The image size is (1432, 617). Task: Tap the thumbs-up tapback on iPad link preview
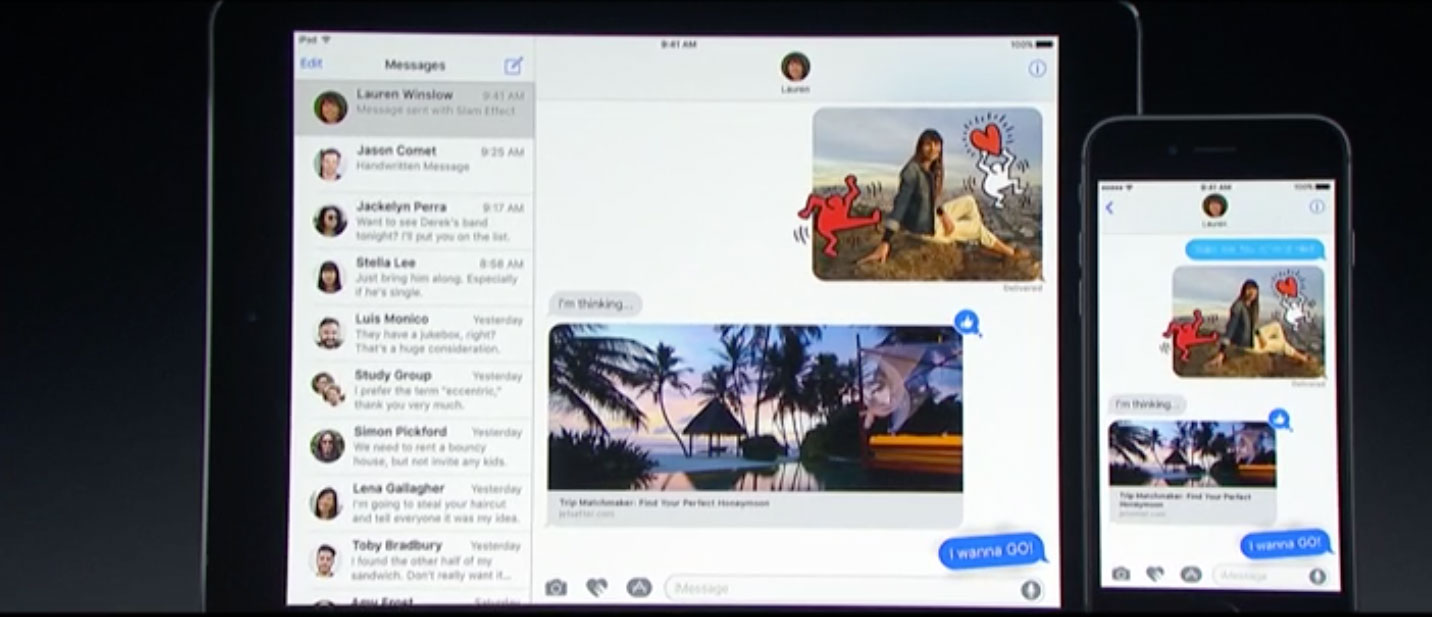(967, 322)
